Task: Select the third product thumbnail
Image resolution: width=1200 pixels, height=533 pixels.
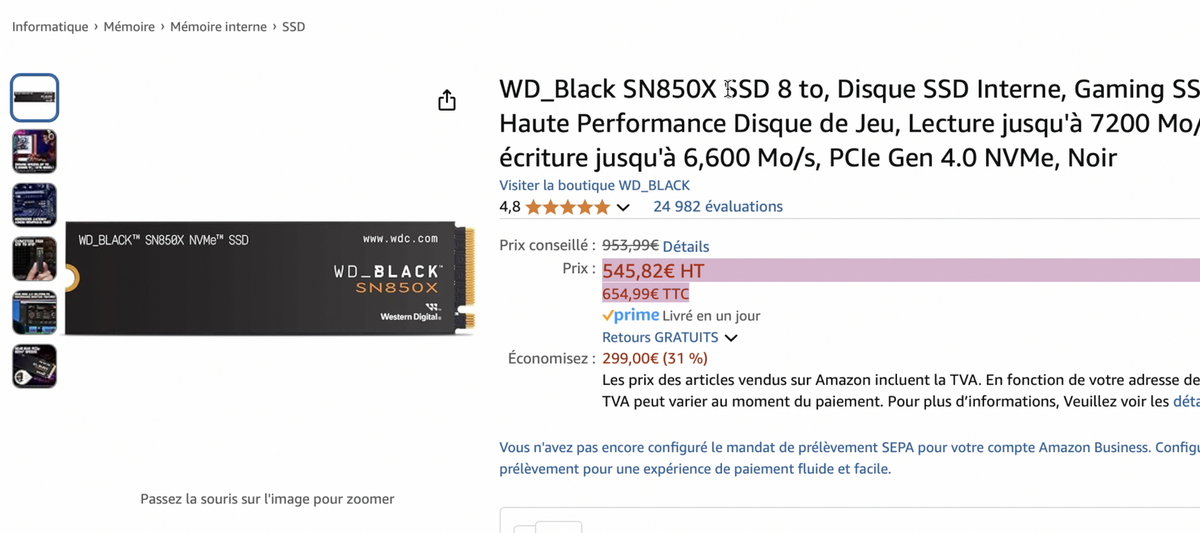Action: click(x=34, y=205)
